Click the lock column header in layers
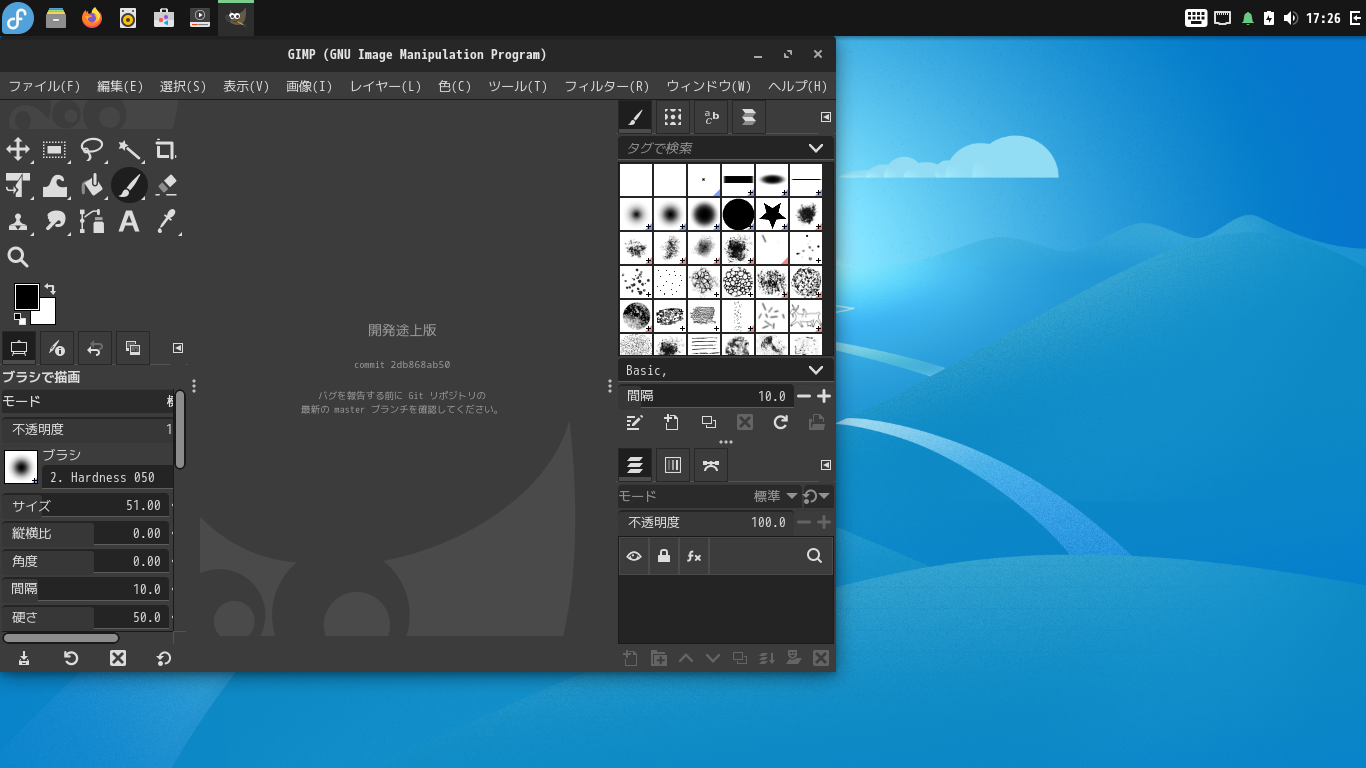This screenshot has height=768, width=1366. pyautogui.click(x=664, y=556)
